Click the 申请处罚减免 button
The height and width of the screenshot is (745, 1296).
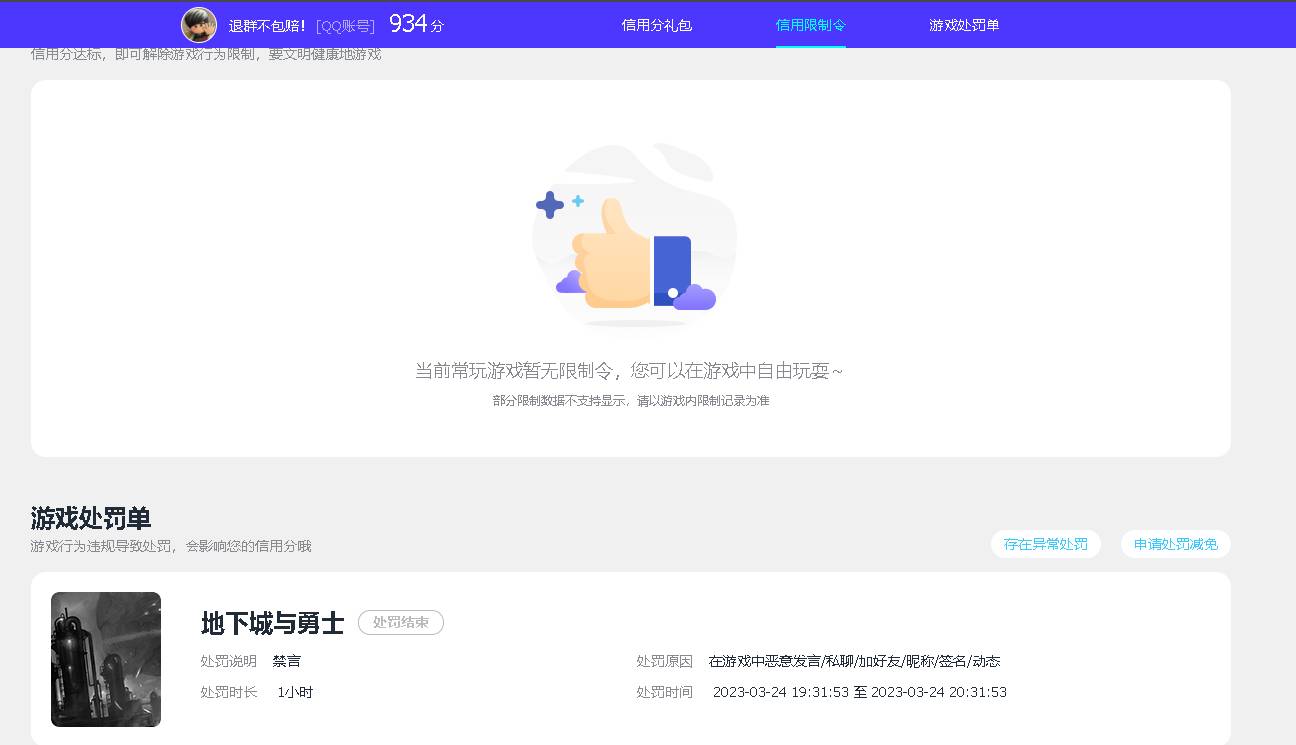tap(1175, 544)
